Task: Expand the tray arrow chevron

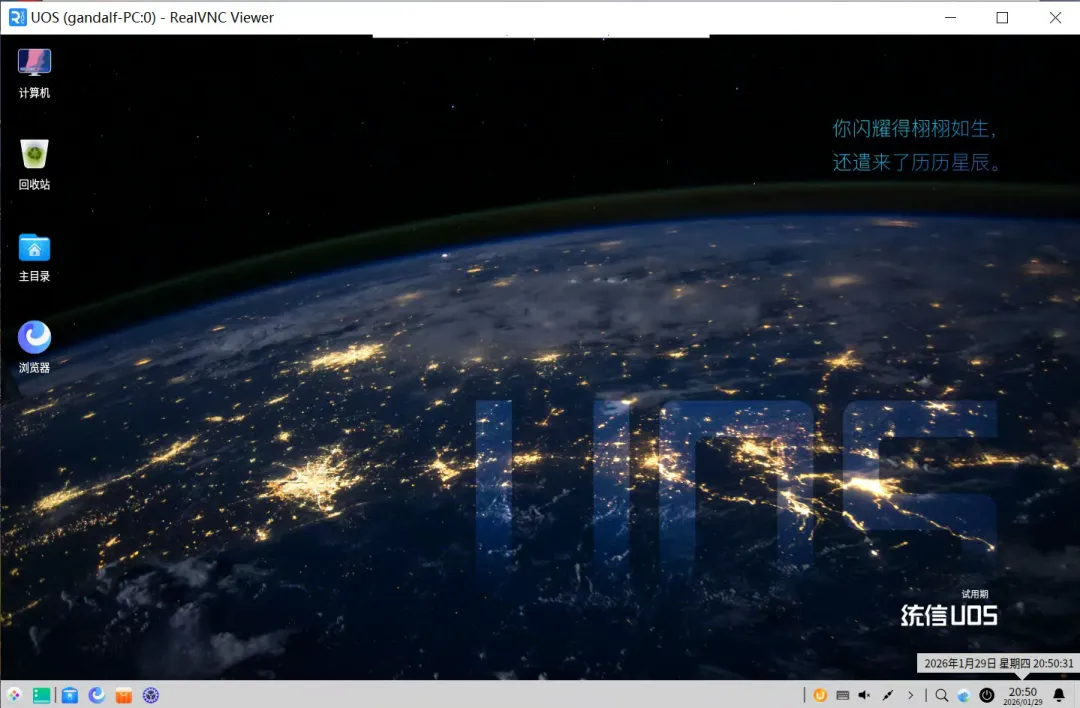Action: [x=911, y=696]
